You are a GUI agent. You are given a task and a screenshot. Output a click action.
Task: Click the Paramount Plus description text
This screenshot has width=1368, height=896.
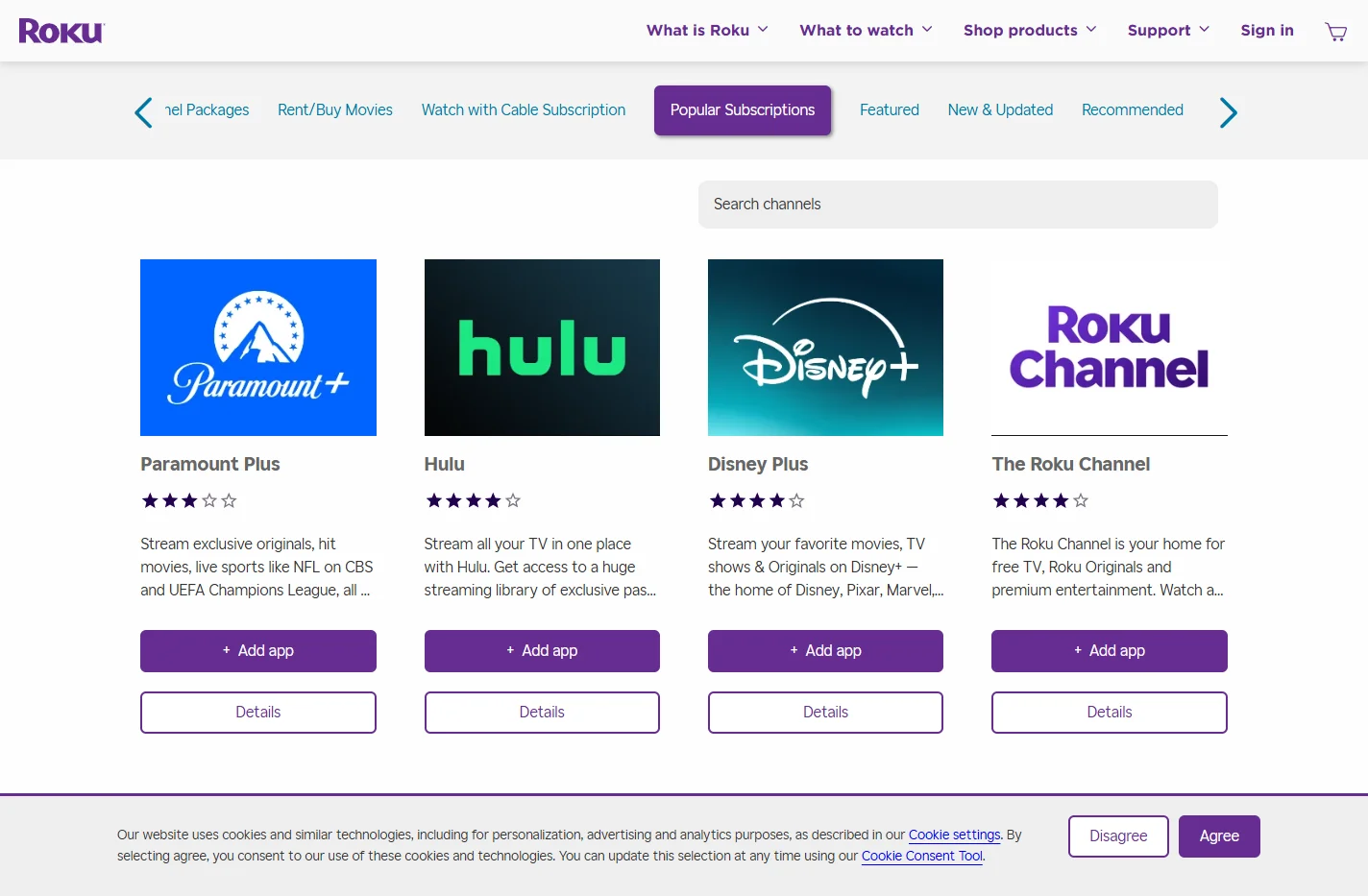(x=257, y=567)
